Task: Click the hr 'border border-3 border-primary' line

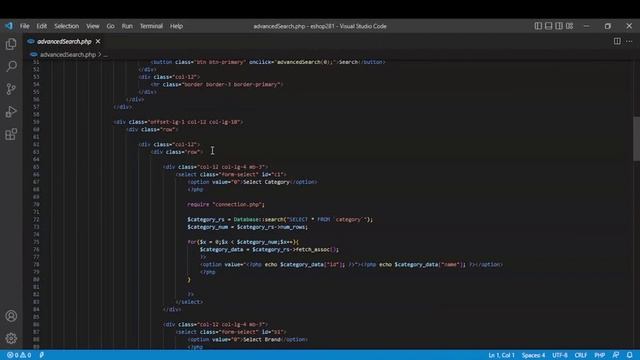Action: pyautogui.click(x=217, y=84)
